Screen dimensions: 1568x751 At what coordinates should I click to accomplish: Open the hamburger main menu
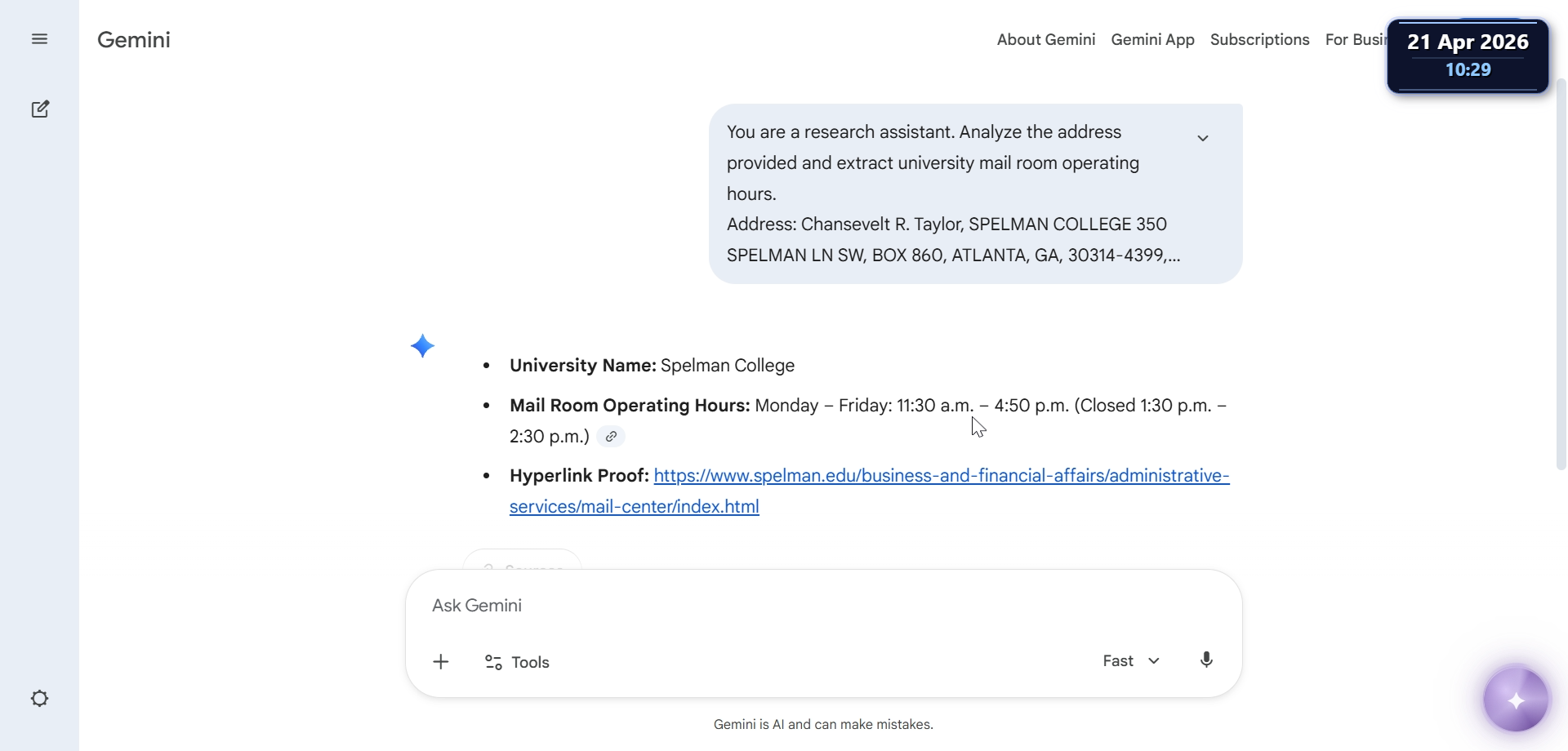(39, 39)
